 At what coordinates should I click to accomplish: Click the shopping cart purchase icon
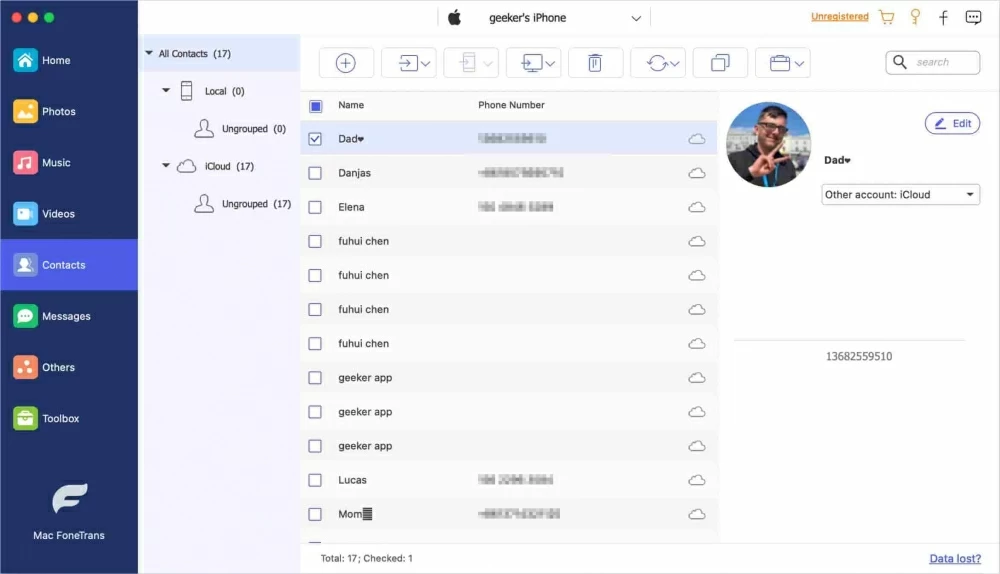click(886, 18)
